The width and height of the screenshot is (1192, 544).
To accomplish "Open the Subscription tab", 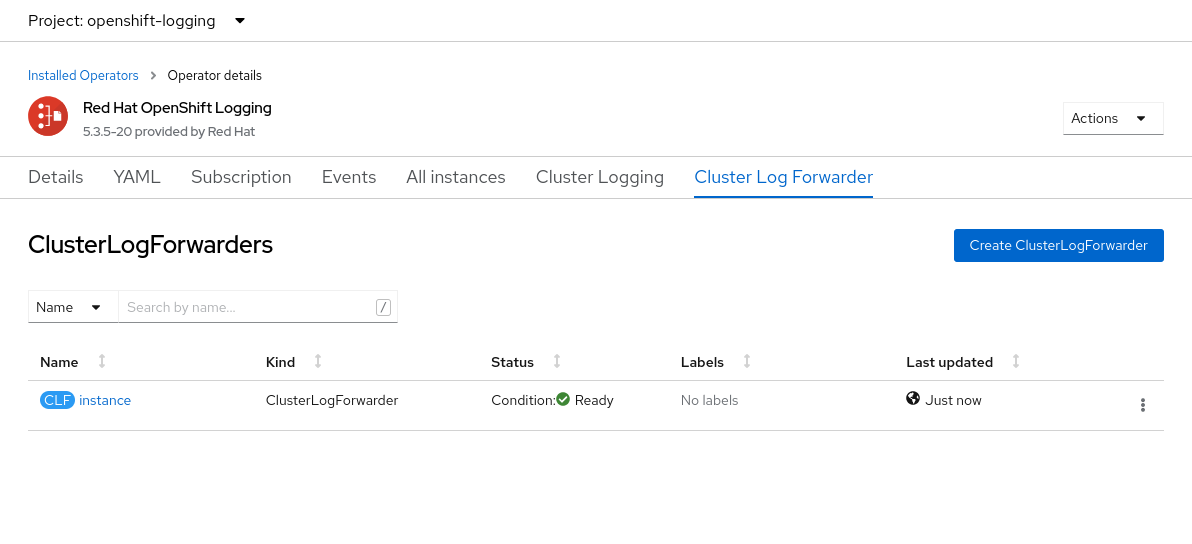I will click(241, 177).
